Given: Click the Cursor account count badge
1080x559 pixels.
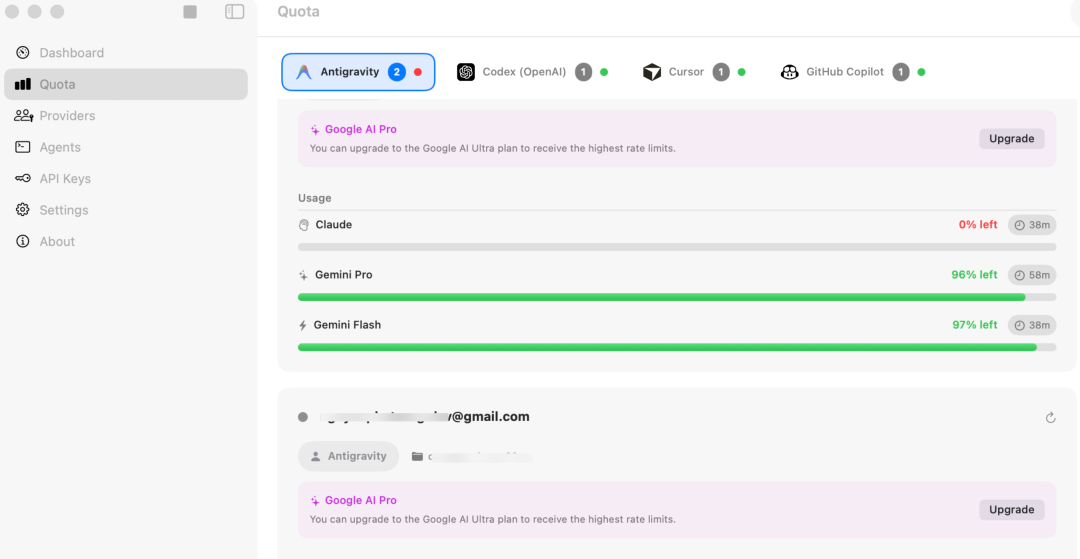Looking at the screenshot, I should 721,72.
